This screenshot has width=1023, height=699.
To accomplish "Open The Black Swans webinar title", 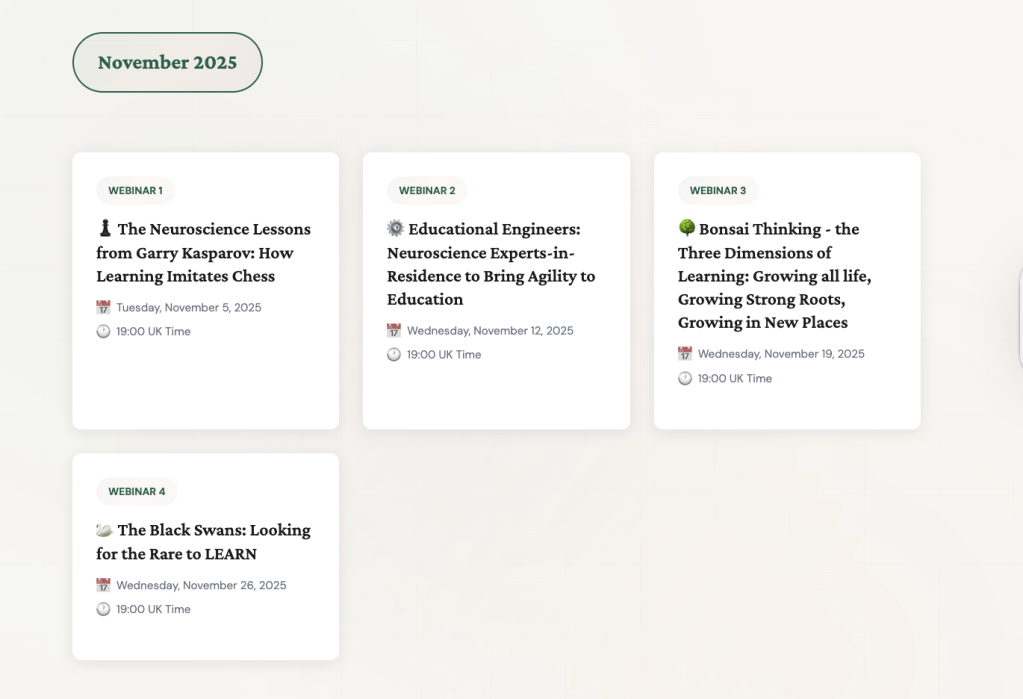I will [204, 542].
